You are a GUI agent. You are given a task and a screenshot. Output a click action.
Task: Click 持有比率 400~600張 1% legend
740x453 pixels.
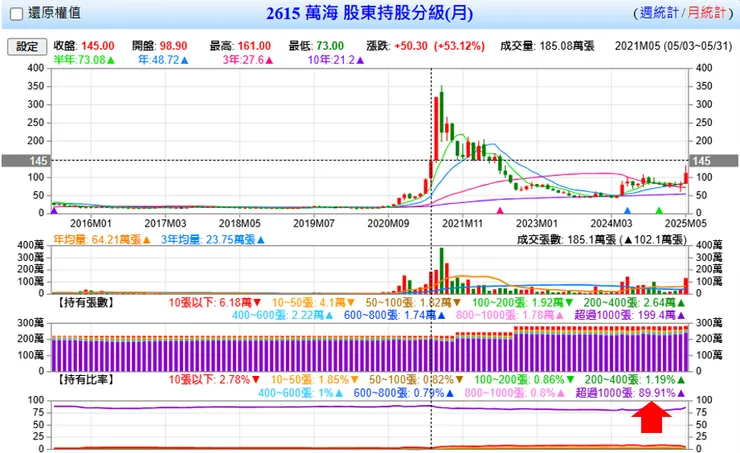[x=300, y=393]
